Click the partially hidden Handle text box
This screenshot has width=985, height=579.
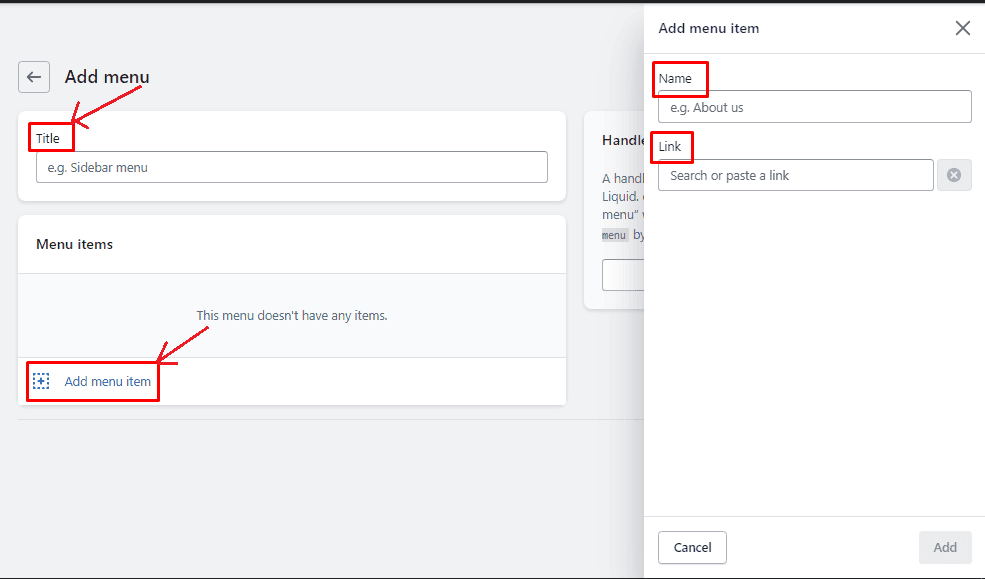[623, 275]
